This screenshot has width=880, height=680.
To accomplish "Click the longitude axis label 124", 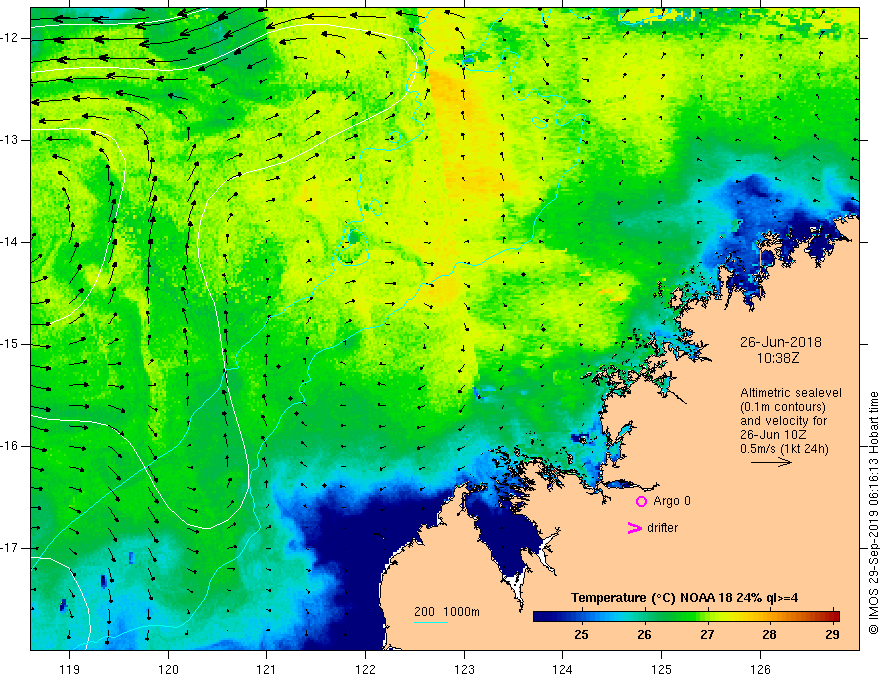I will pos(562,669).
